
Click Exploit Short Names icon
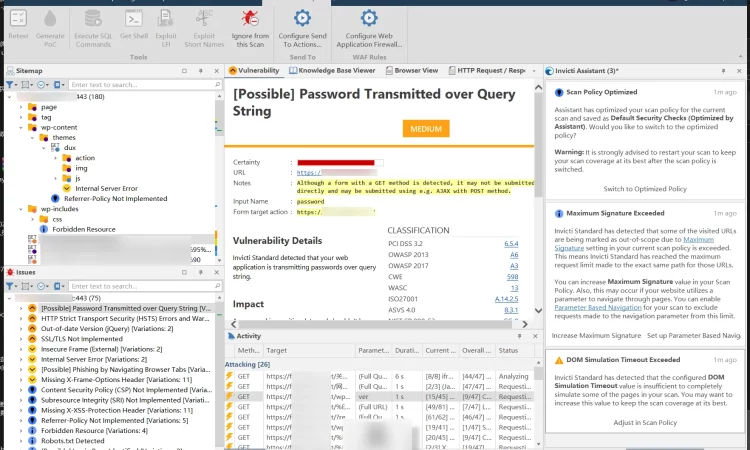pyautogui.click(x=204, y=19)
